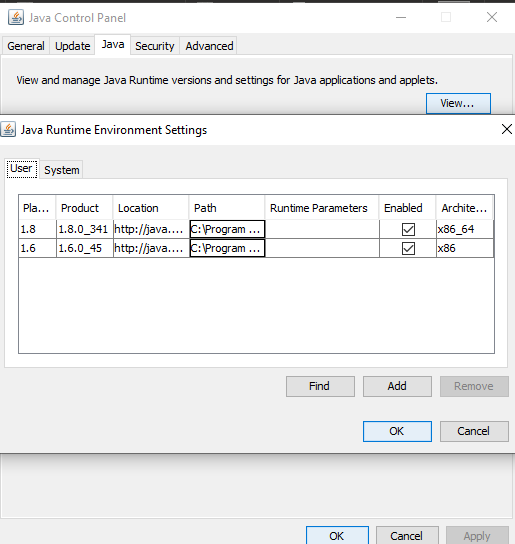Open the Security tab
Viewport: 515px width, 544px height.
point(155,46)
